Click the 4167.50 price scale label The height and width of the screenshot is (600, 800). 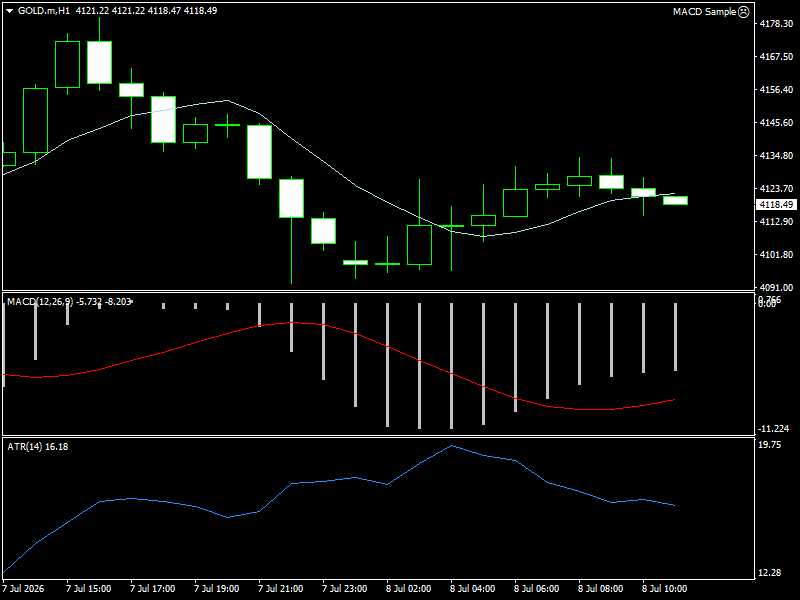click(776, 57)
